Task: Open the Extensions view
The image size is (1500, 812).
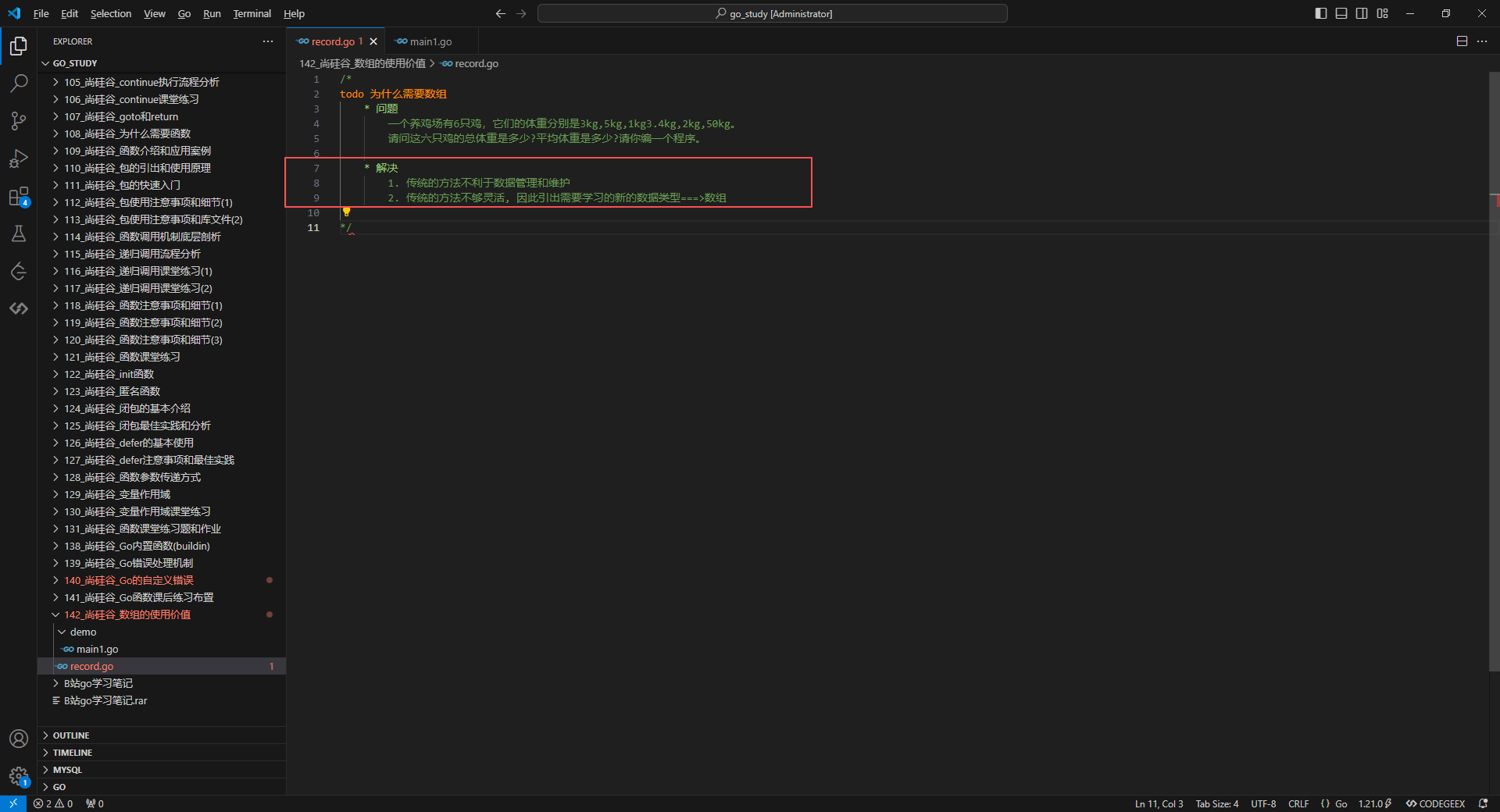Action: 19,196
